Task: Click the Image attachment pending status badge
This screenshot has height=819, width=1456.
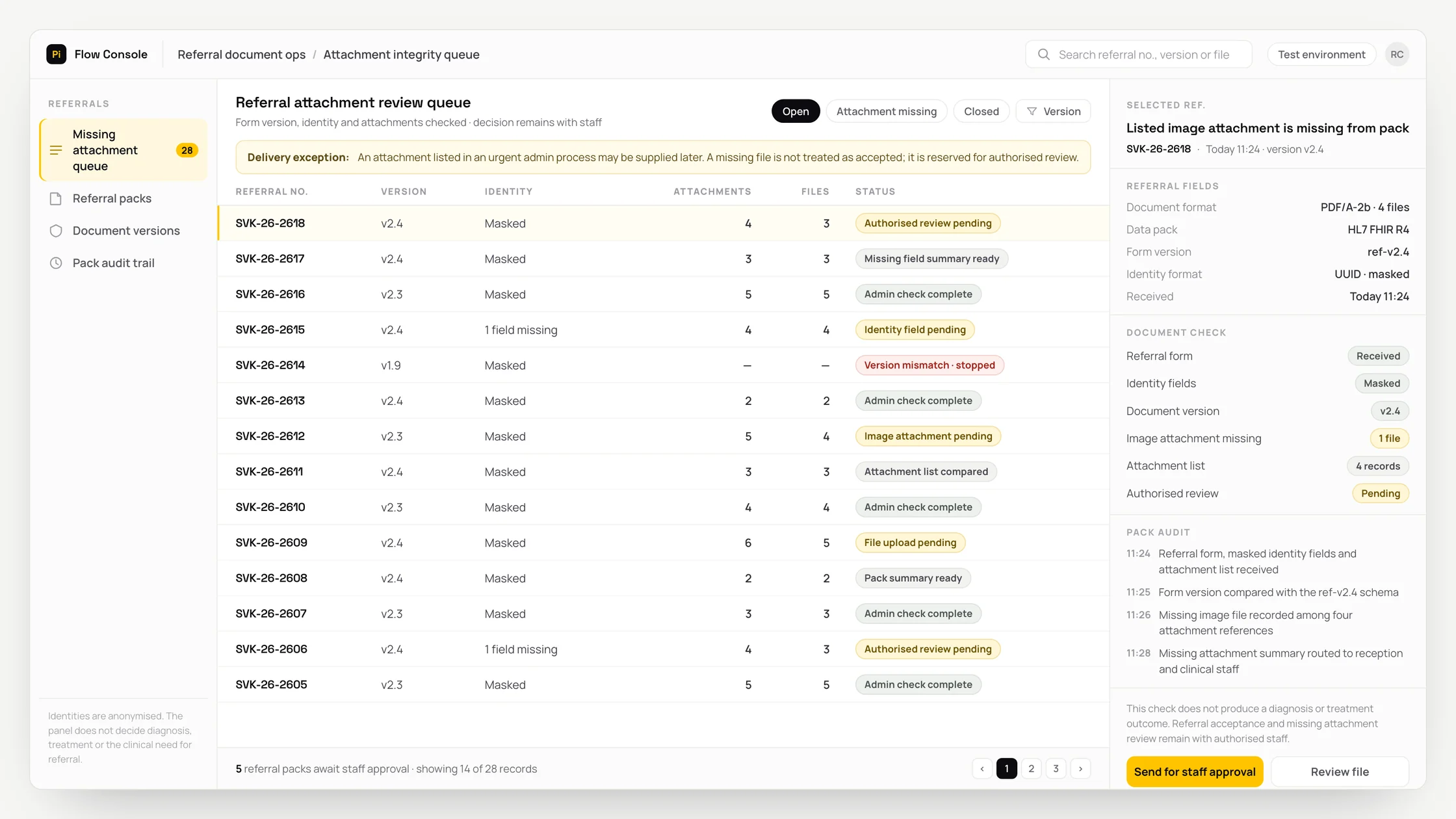Action: coord(928,436)
